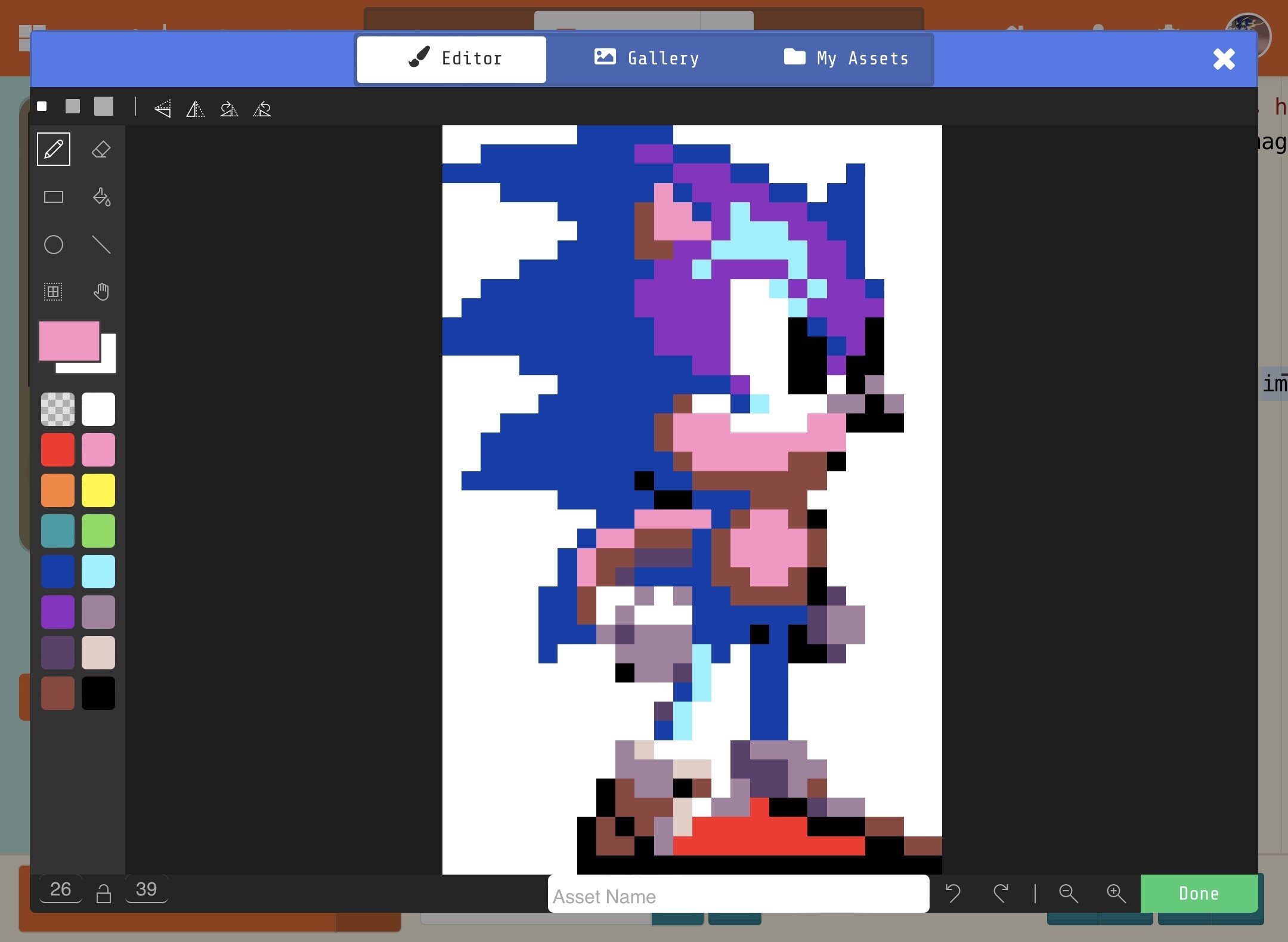Pick the pink palette swatch
1288x942 pixels.
click(x=98, y=450)
